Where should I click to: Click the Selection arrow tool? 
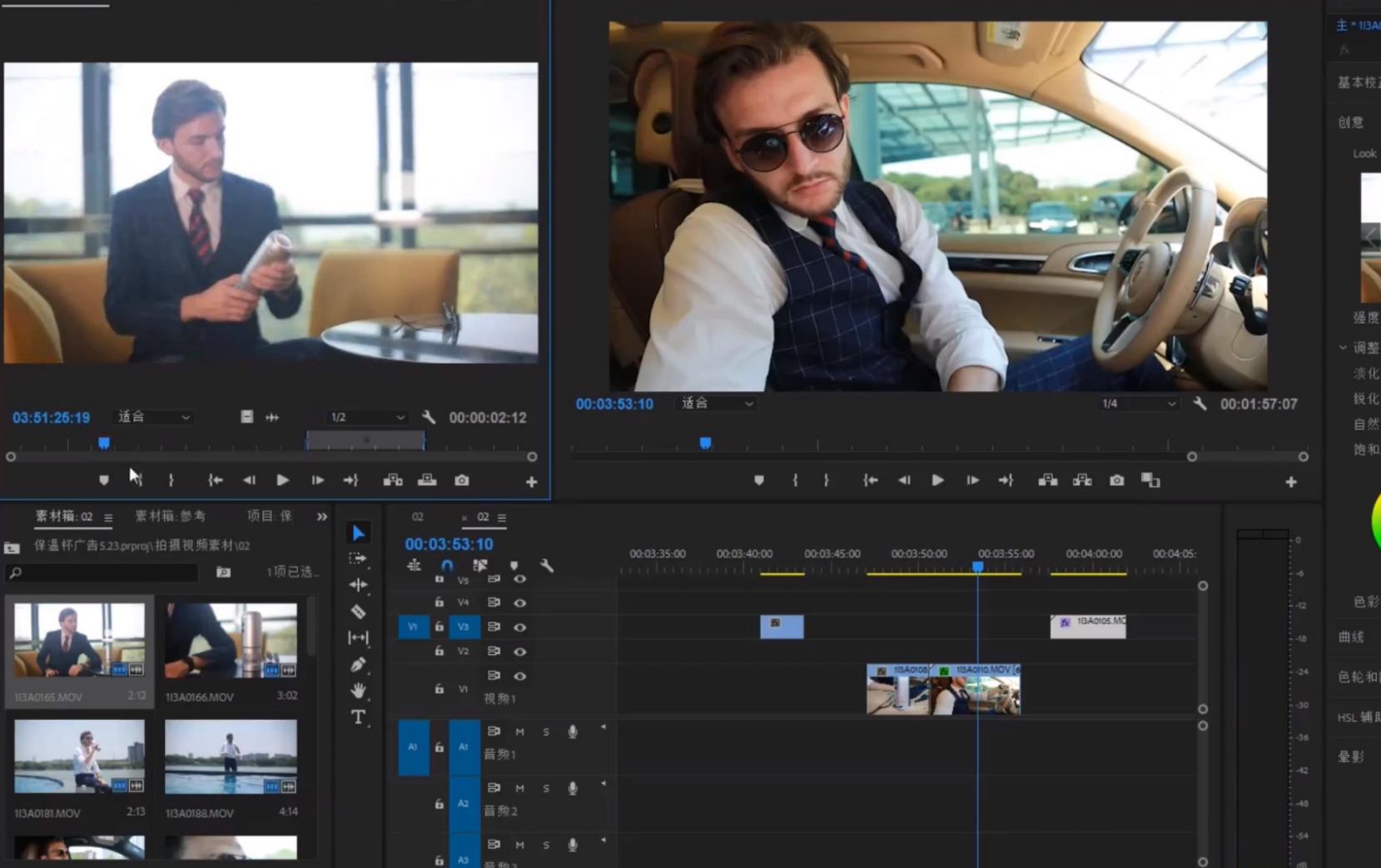click(x=358, y=533)
